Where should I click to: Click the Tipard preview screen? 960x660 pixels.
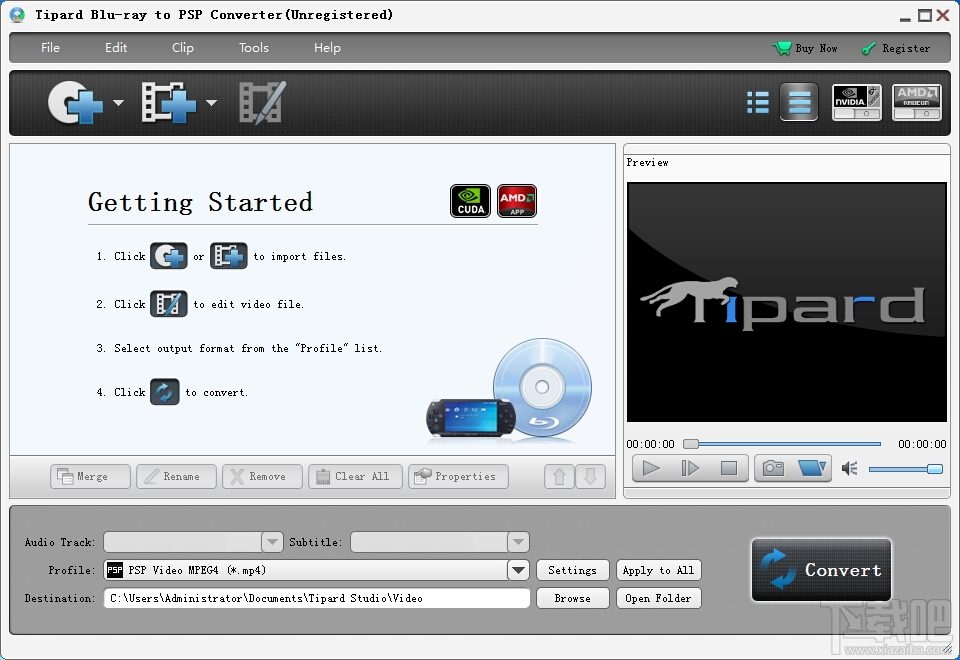pyautogui.click(x=786, y=302)
